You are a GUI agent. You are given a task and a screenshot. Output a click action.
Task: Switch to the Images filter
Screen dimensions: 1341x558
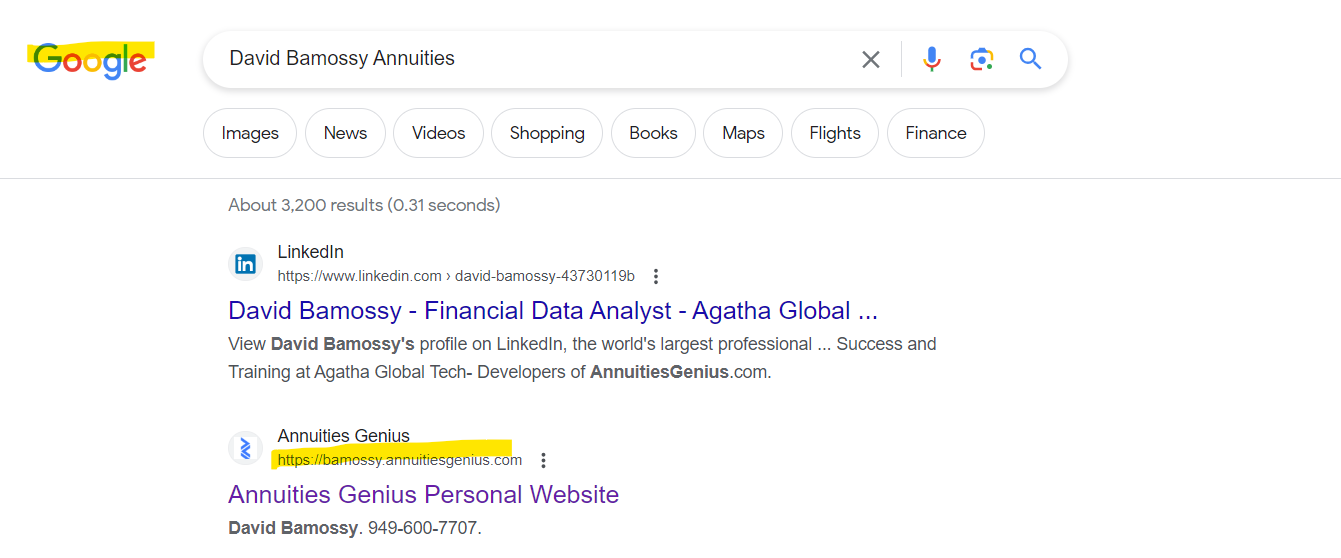[250, 133]
